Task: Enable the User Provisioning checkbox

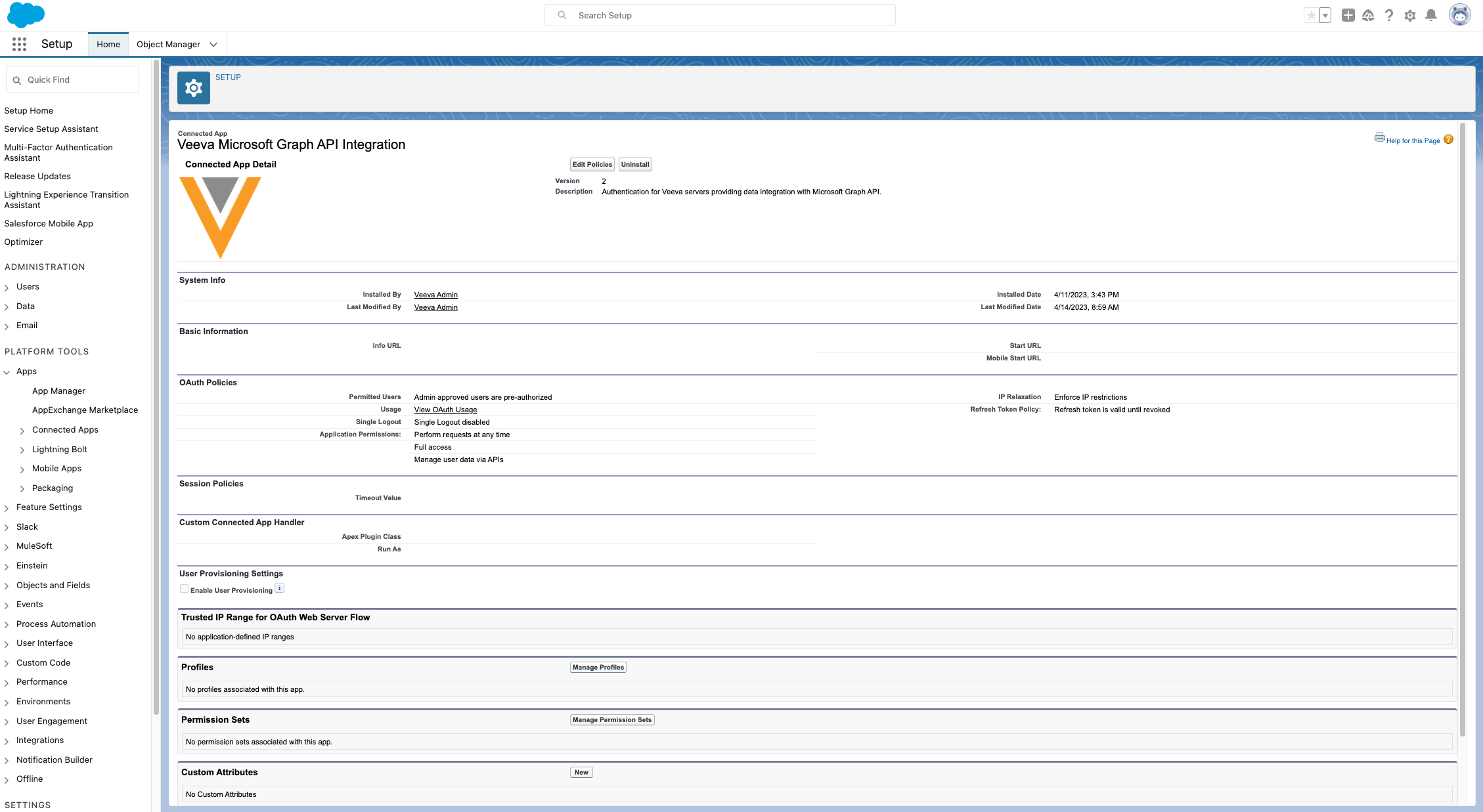Action: [x=185, y=589]
